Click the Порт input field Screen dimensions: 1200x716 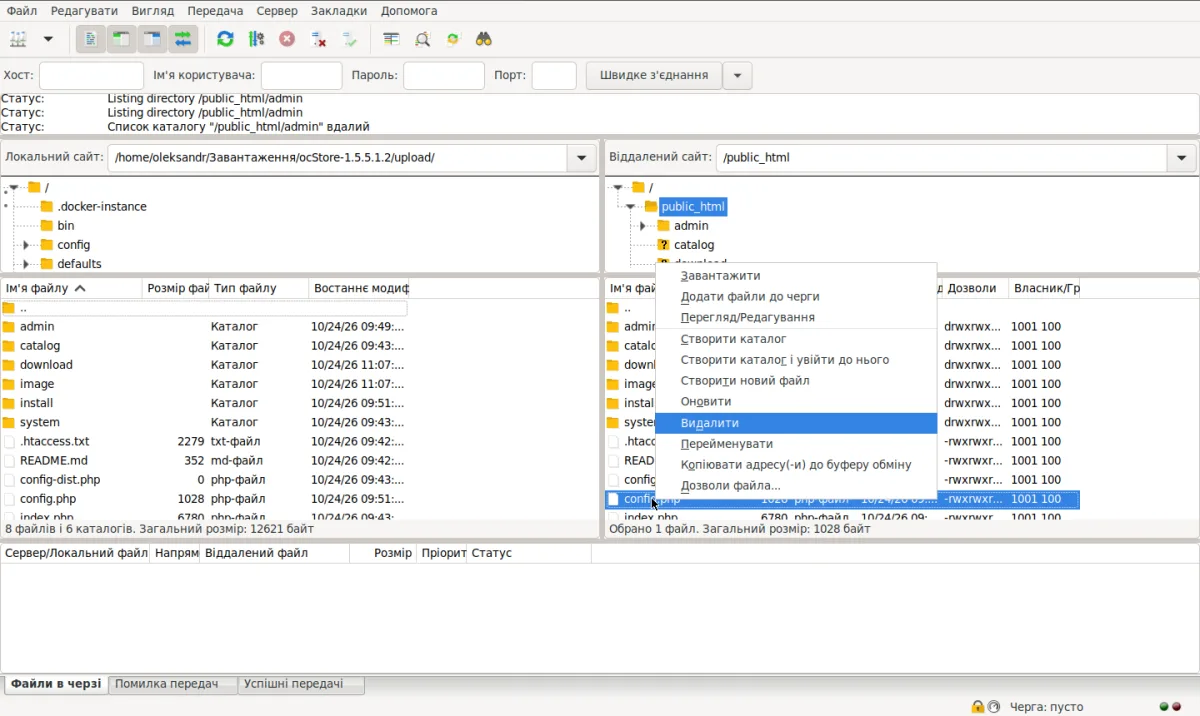[x=554, y=75]
